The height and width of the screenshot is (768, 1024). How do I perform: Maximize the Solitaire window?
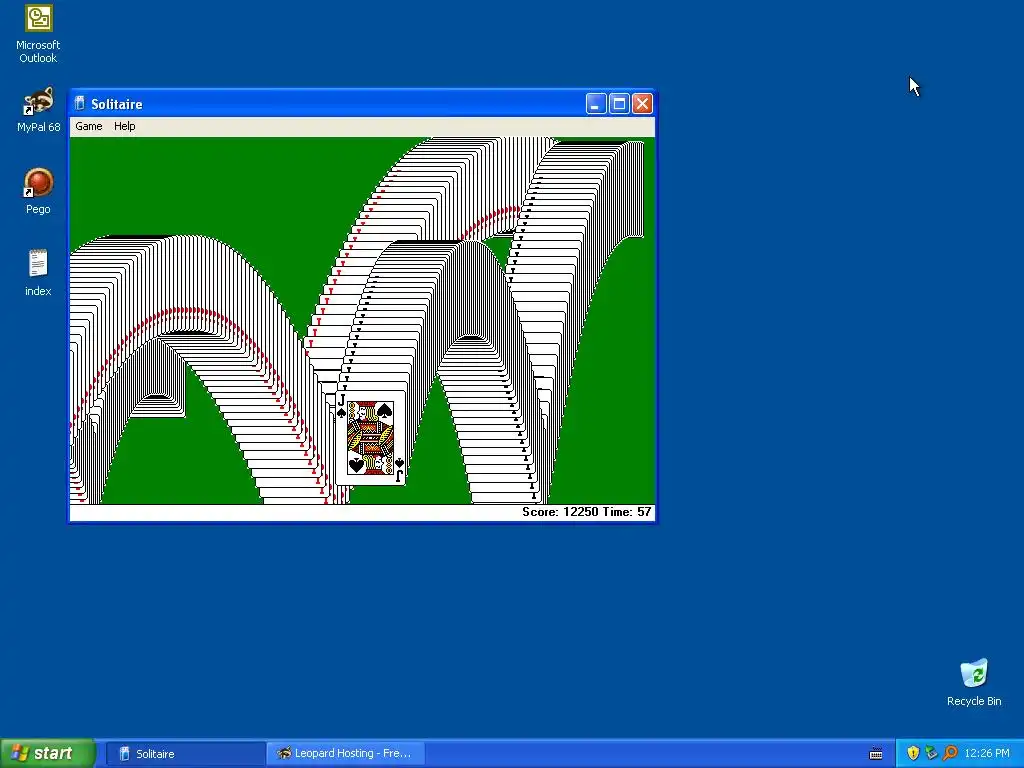619,104
